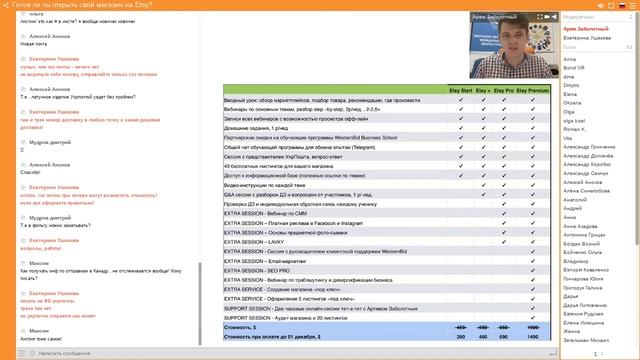
Task: Select participant Зелельман Михаил
Action: 586,340
